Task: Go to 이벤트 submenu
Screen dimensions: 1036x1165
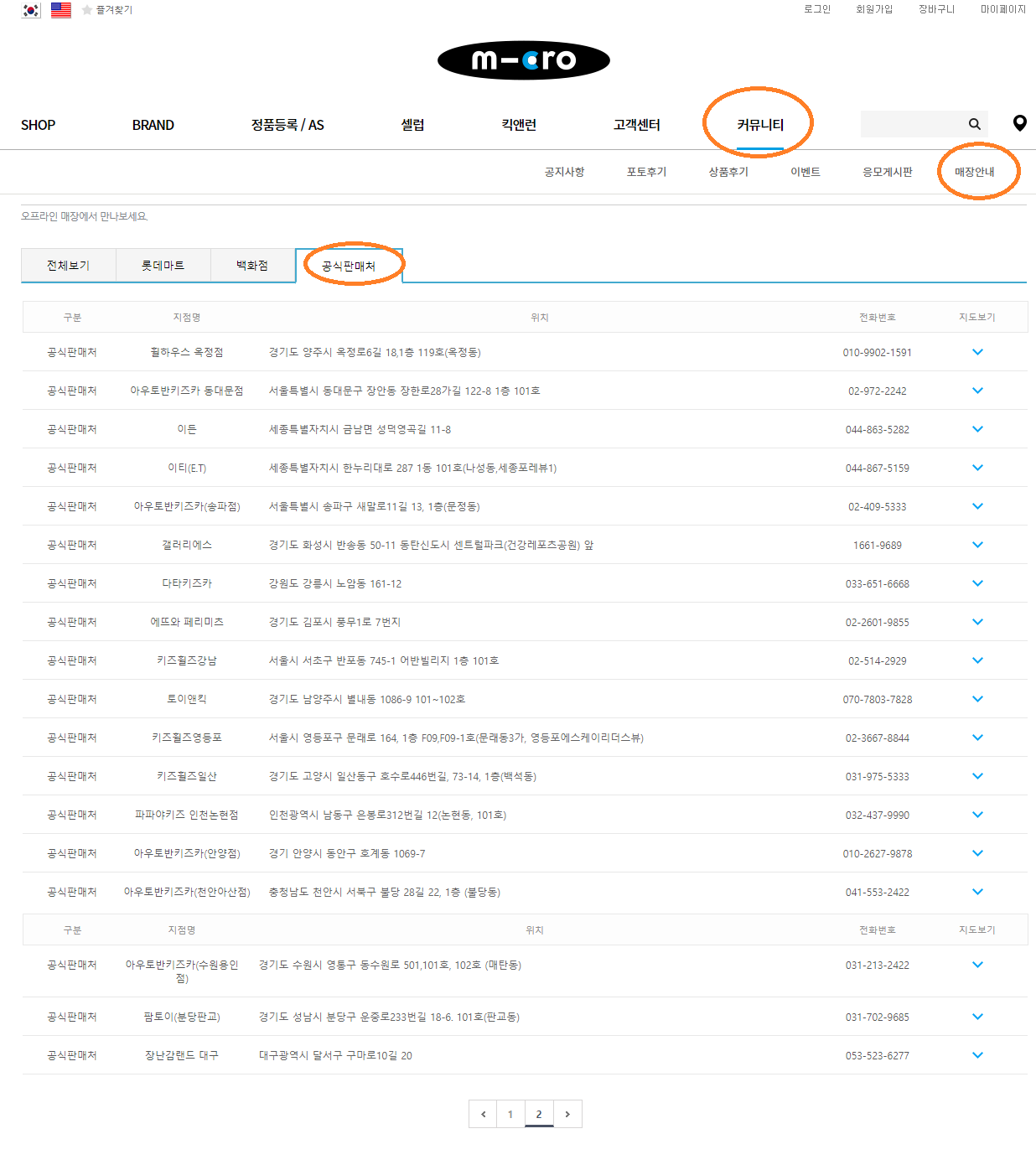Action: pos(805,172)
